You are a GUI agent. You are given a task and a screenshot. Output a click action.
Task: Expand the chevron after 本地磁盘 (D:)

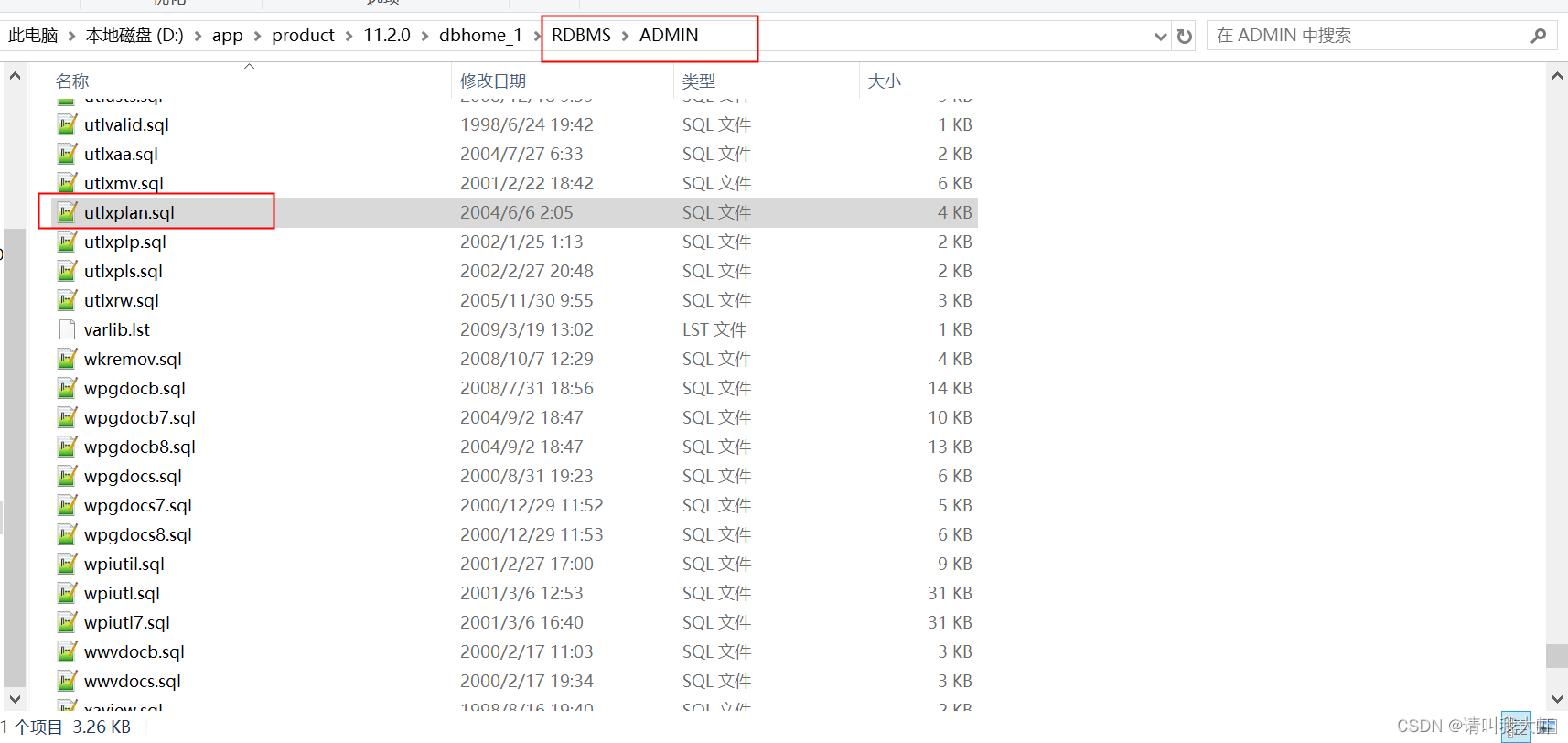point(198,36)
